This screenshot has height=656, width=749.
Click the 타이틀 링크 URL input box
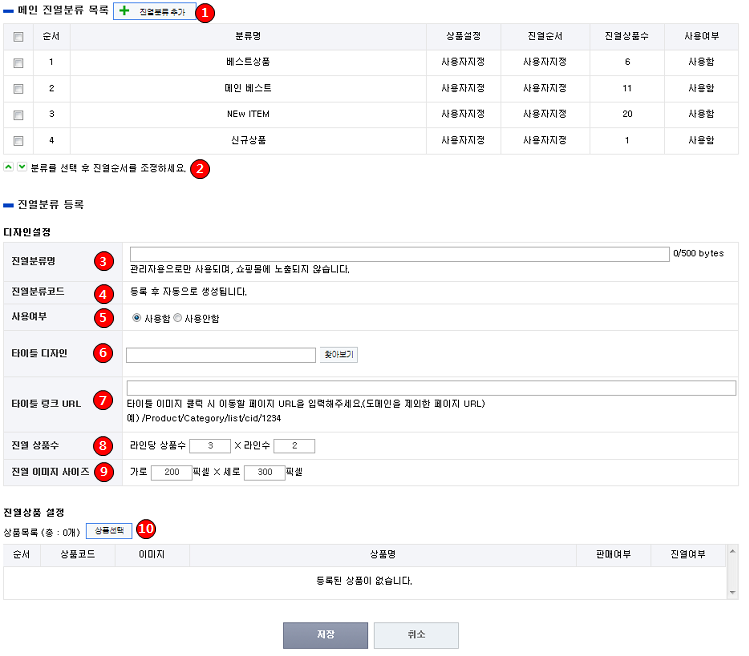pos(431,388)
